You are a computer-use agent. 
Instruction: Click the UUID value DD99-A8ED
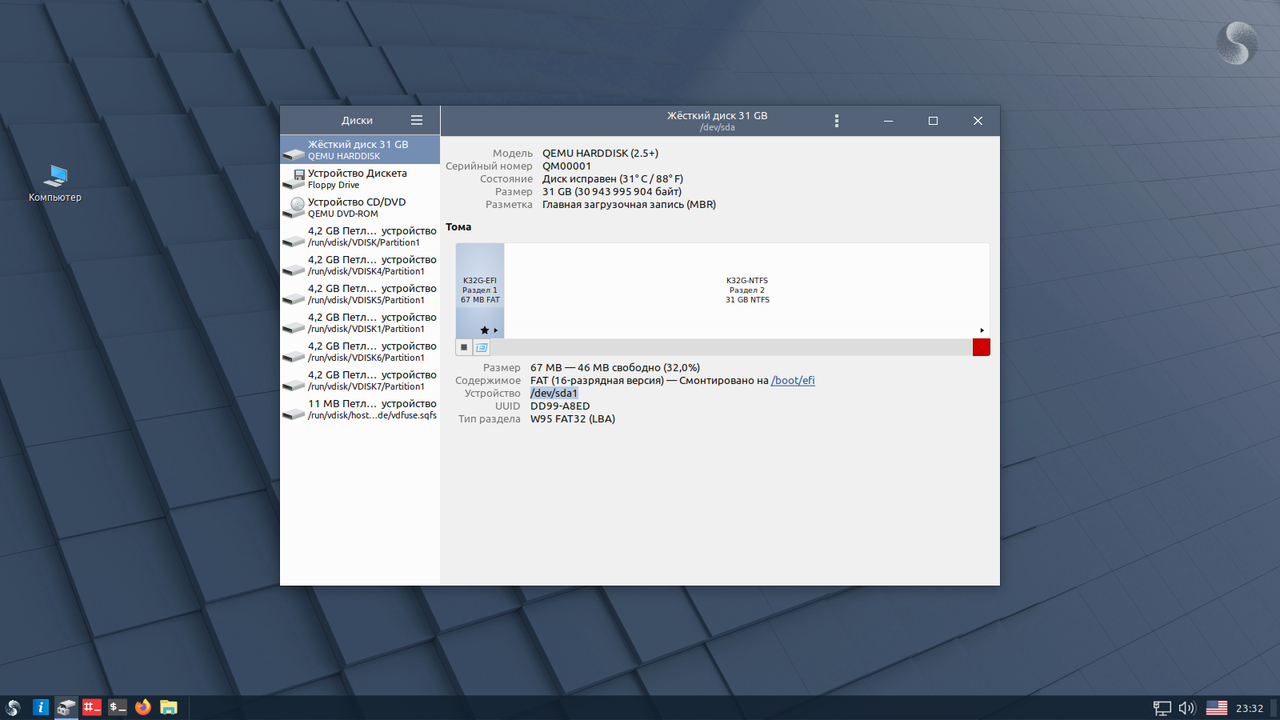coord(560,406)
